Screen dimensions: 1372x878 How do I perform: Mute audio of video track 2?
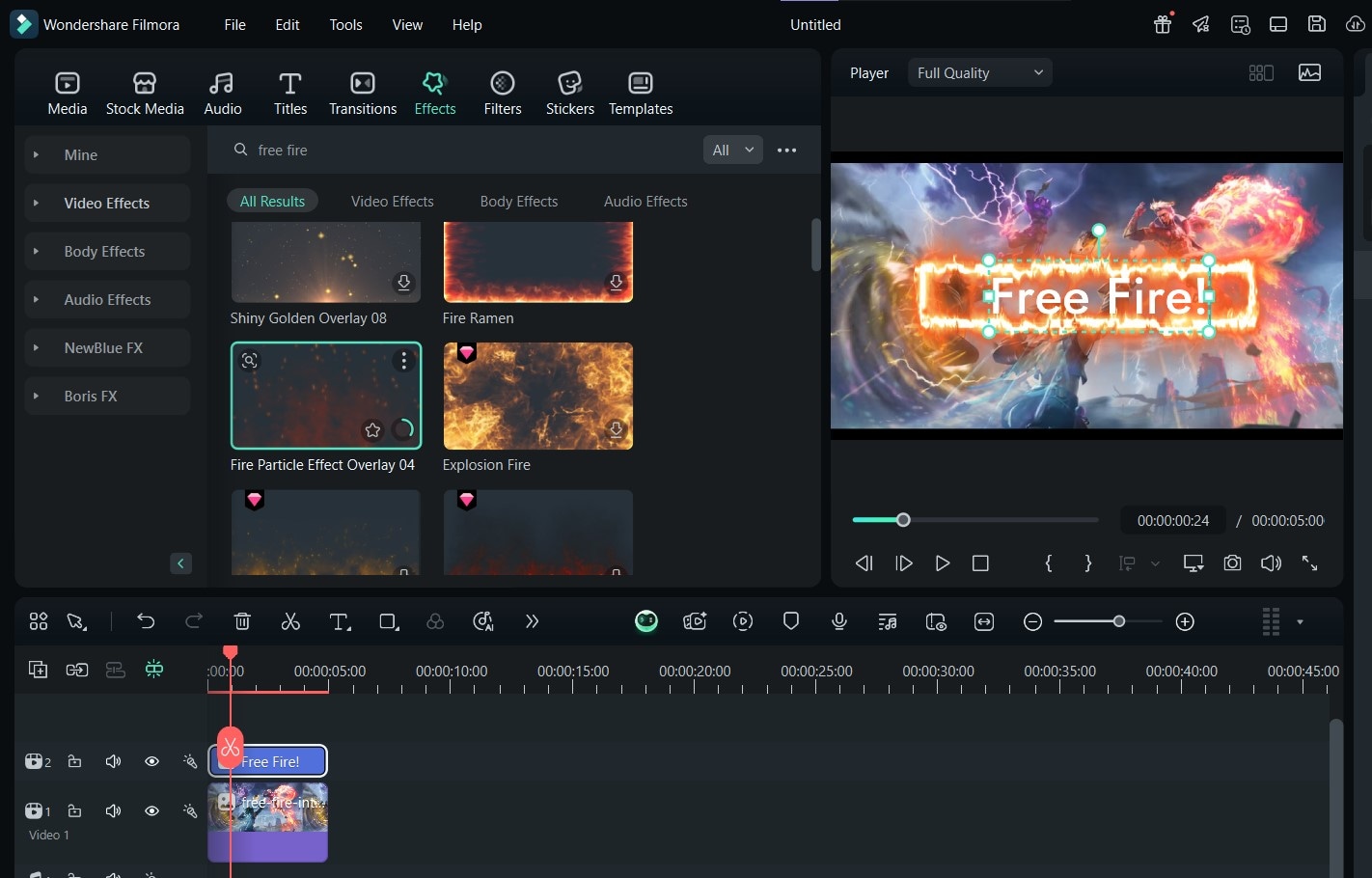pyautogui.click(x=113, y=761)
